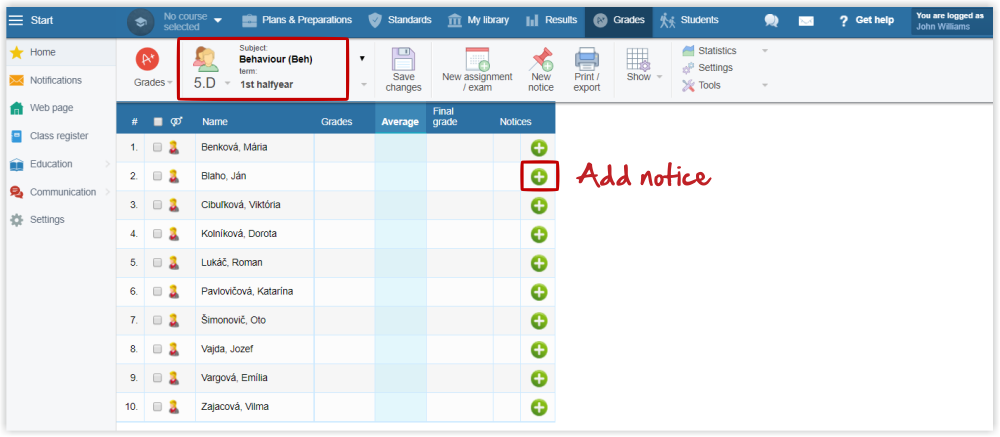Check the box for Vajda, Jozef
The width and height of the screenshot is (1000, 437).
point(158,349)
